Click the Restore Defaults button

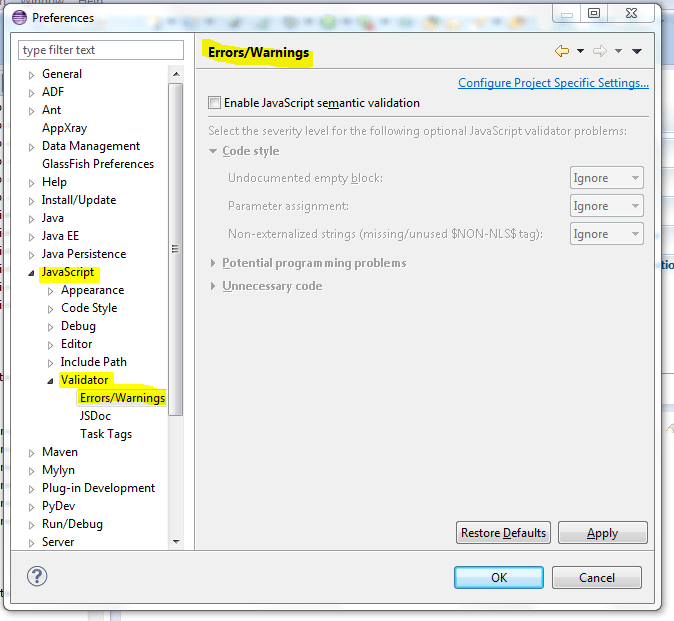pos(503,533)
